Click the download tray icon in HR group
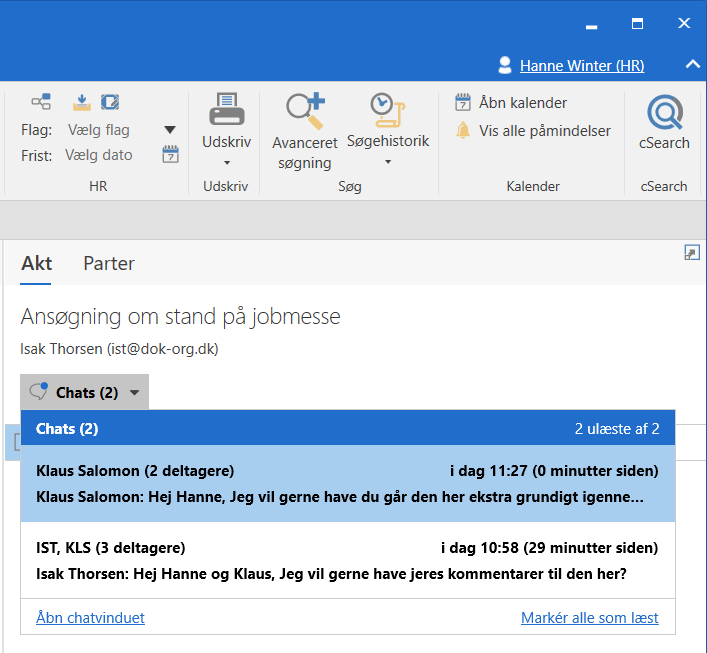This screenshot has height=653, width=707. [x=82, y=101]
